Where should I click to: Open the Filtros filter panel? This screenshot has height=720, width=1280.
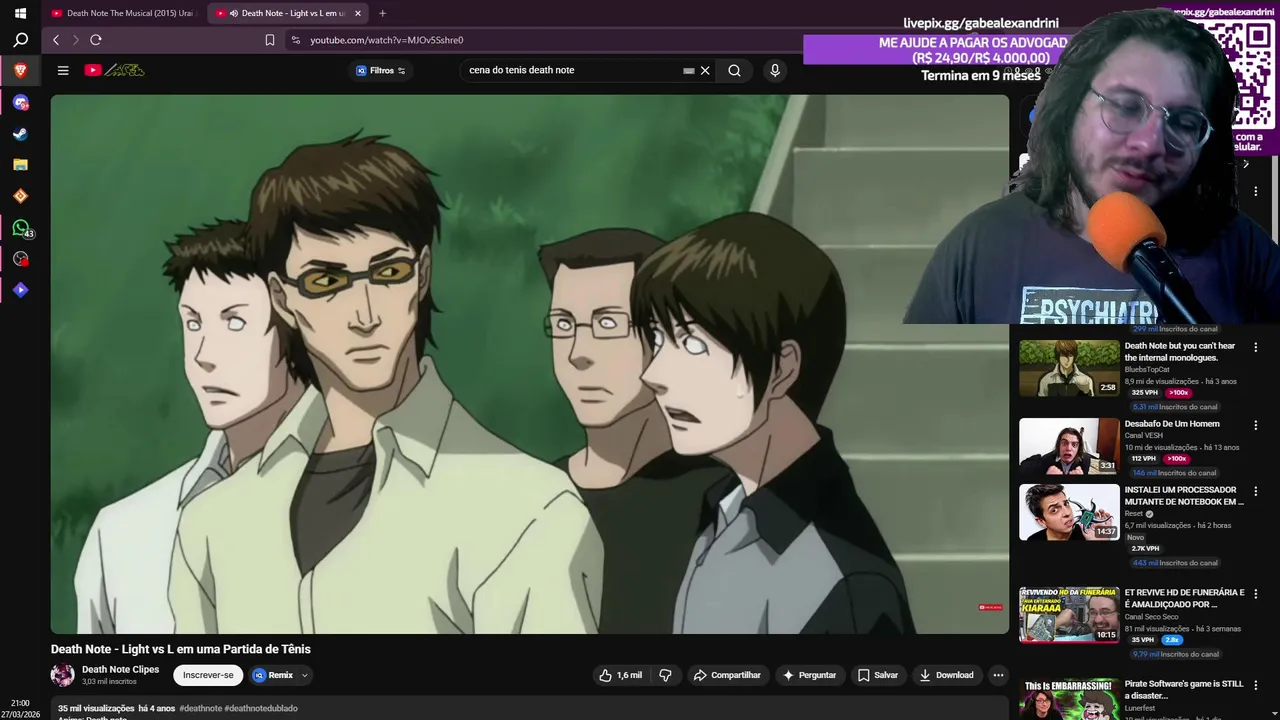(x=381, y=70)
